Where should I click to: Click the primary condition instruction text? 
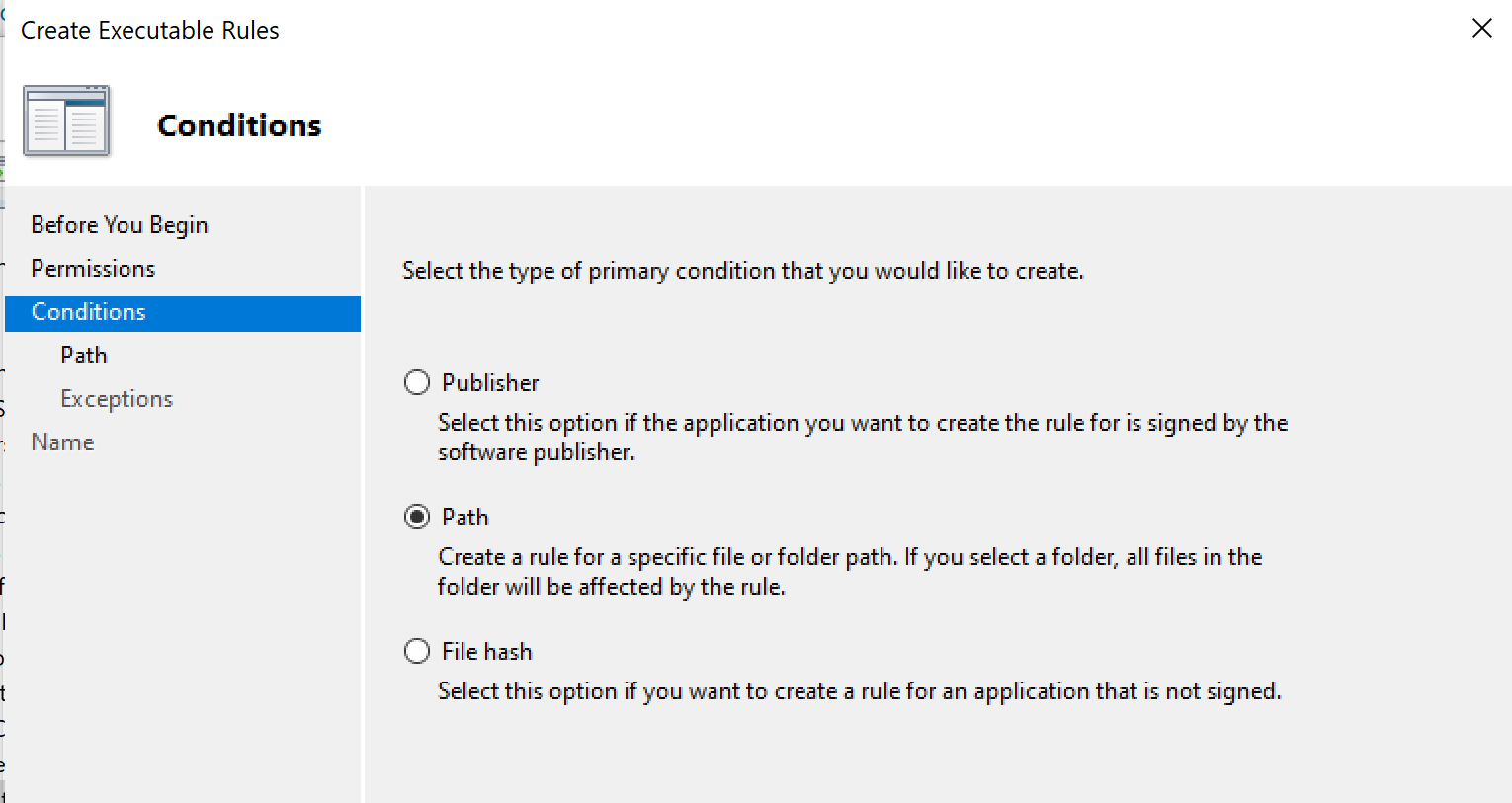(742, 271)
